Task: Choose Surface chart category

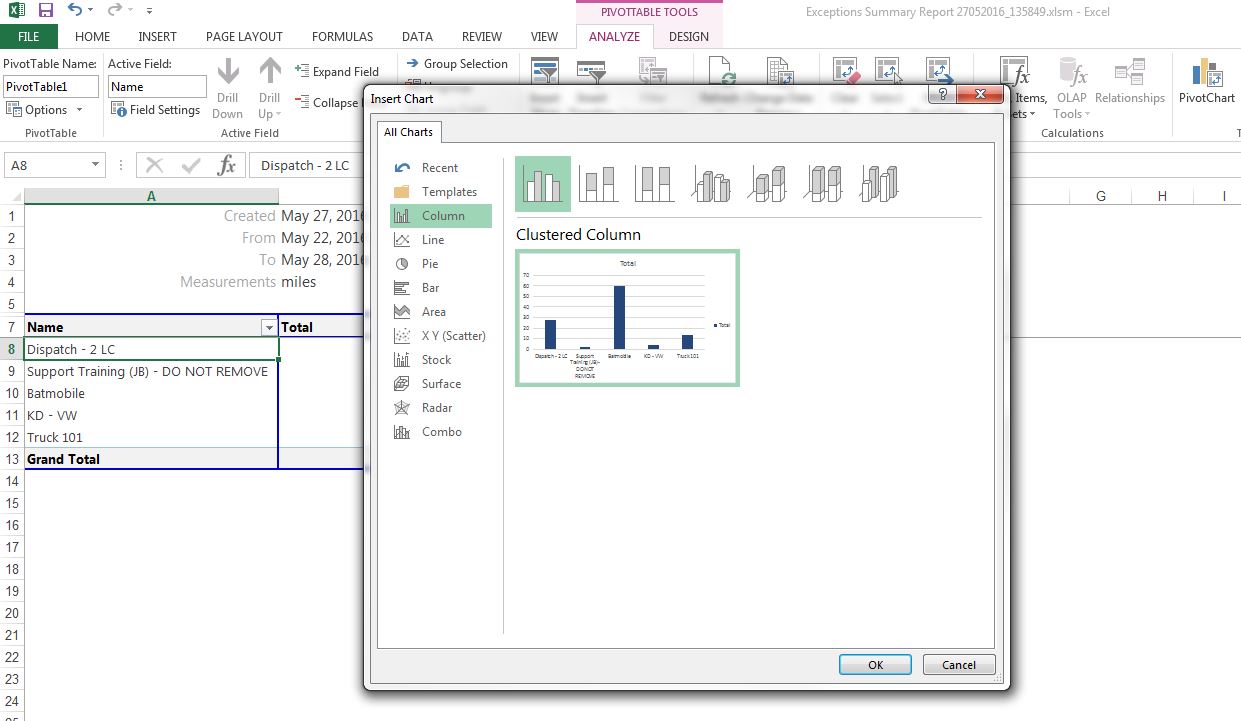Action: click(441, 384)
